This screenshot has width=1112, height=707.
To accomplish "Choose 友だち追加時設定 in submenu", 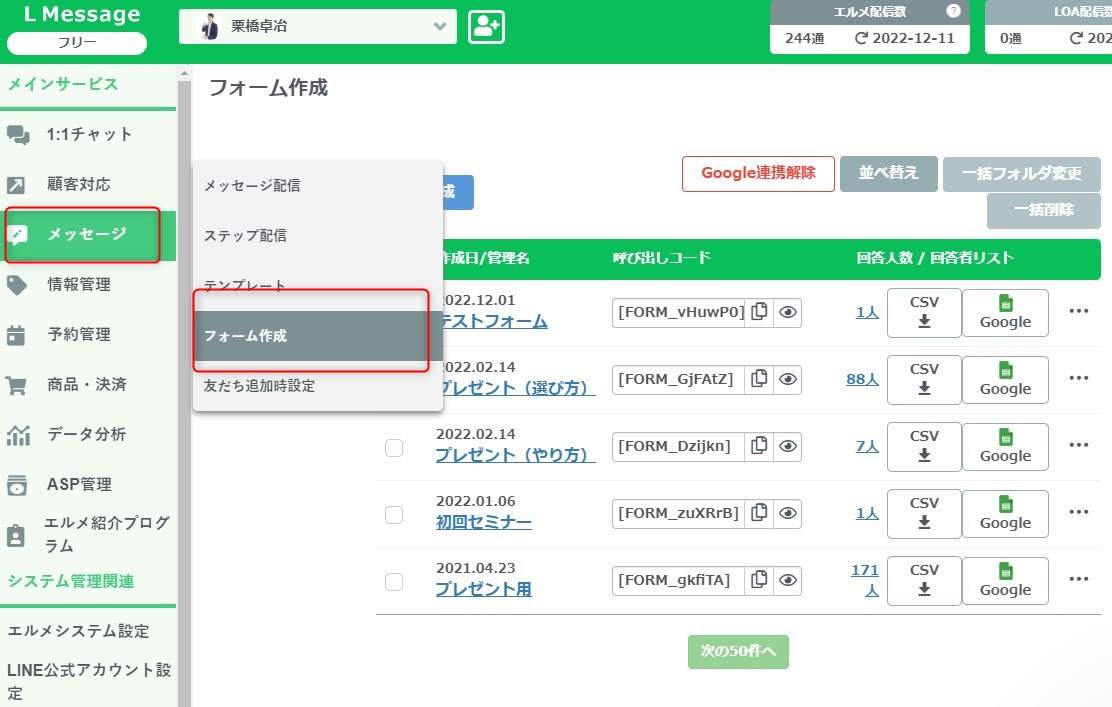I will 259,386.
